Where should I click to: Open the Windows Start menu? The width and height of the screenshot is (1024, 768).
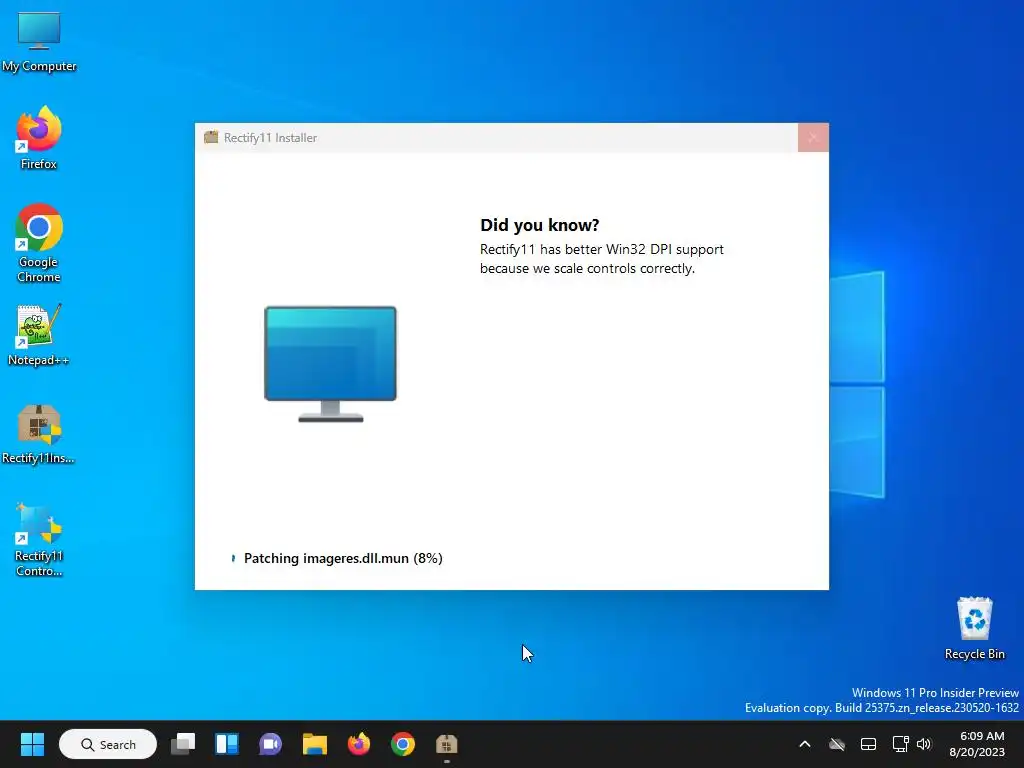tap(32, 744)
